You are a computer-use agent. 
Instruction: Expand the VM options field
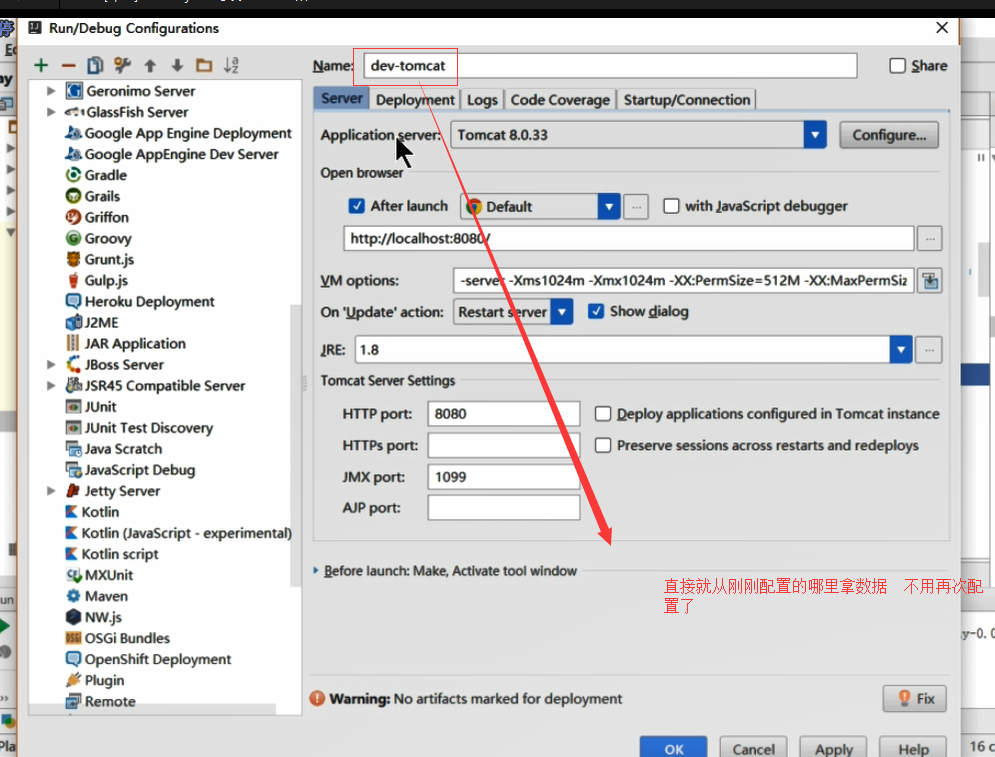(x=930, y=280)
